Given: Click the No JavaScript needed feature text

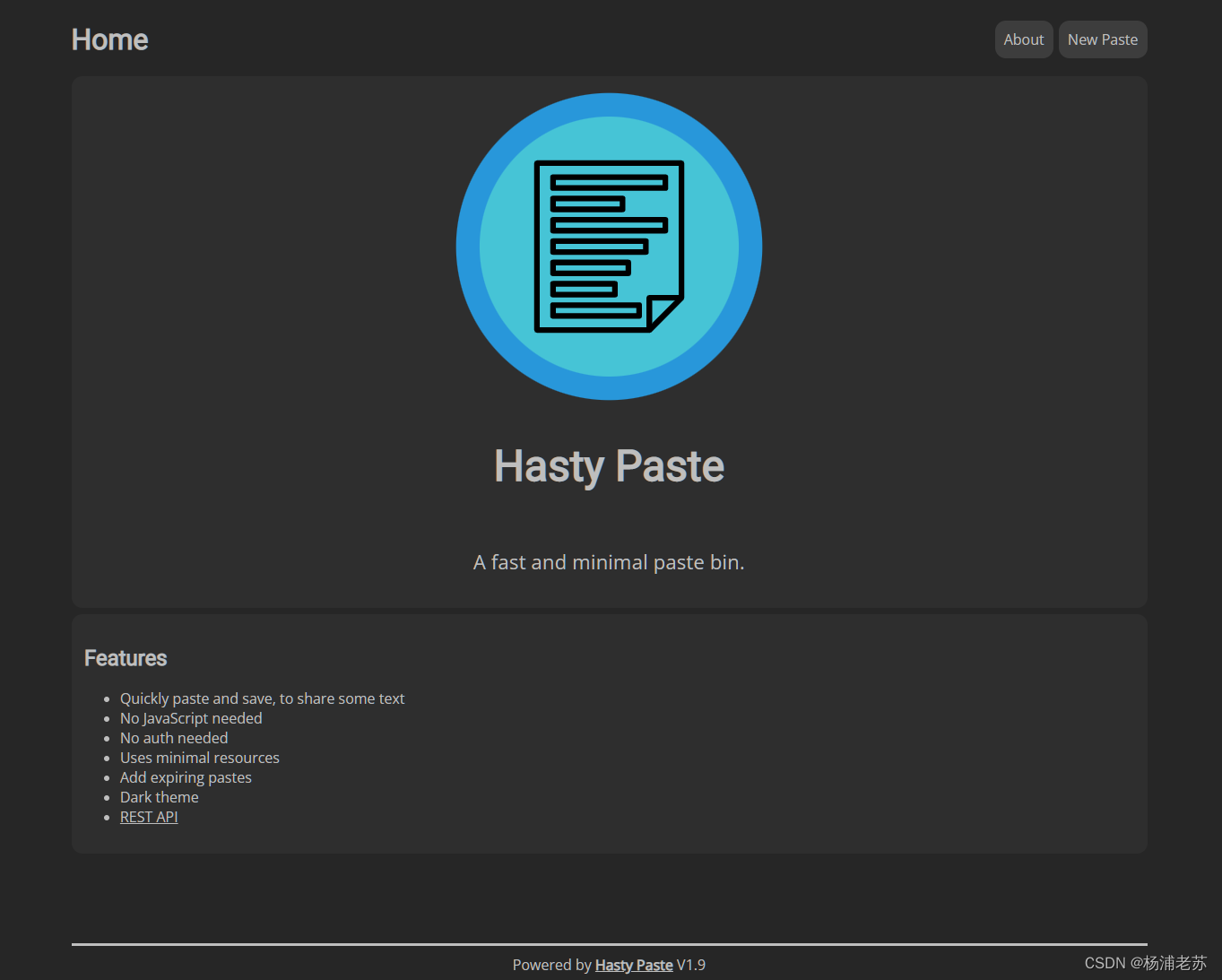Looking at the screenshot, I should click(x=191, y=717).
